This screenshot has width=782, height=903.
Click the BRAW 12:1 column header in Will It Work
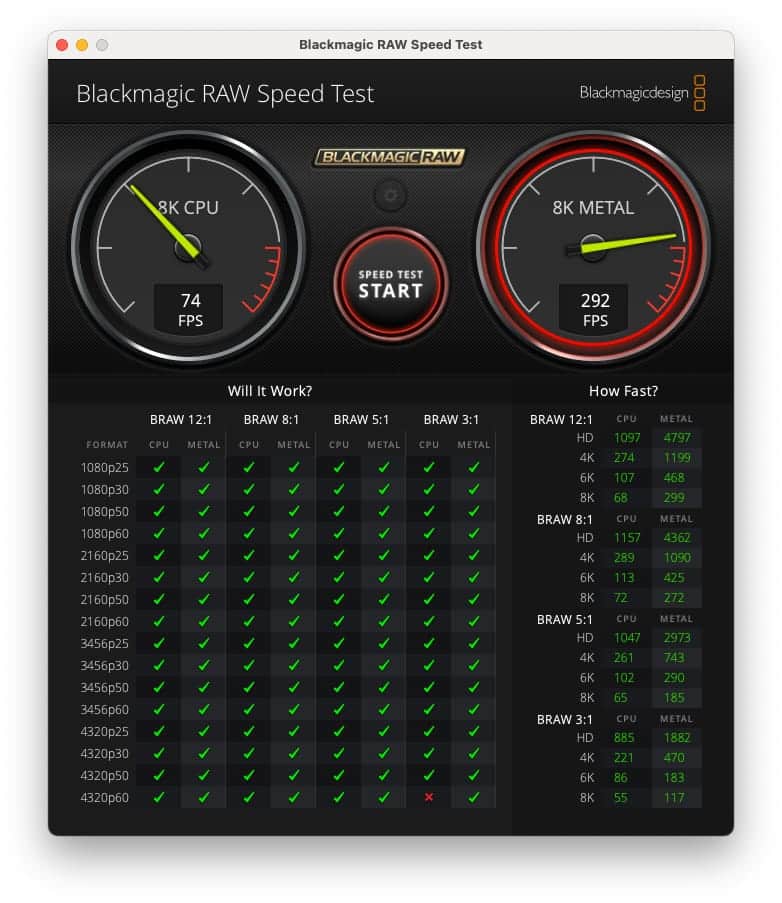[x=181, y=420]
